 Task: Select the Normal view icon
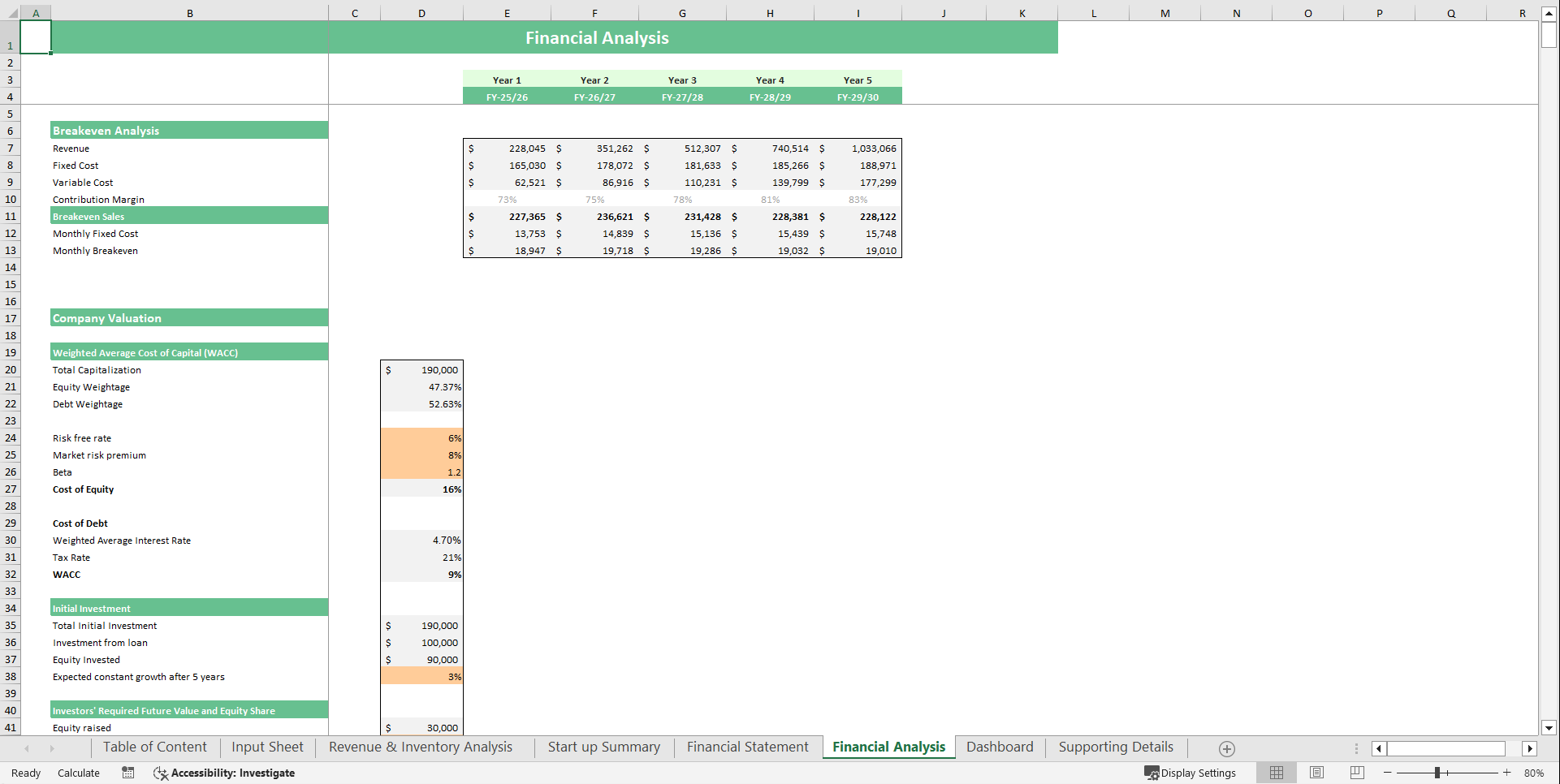pos(1276,773)
